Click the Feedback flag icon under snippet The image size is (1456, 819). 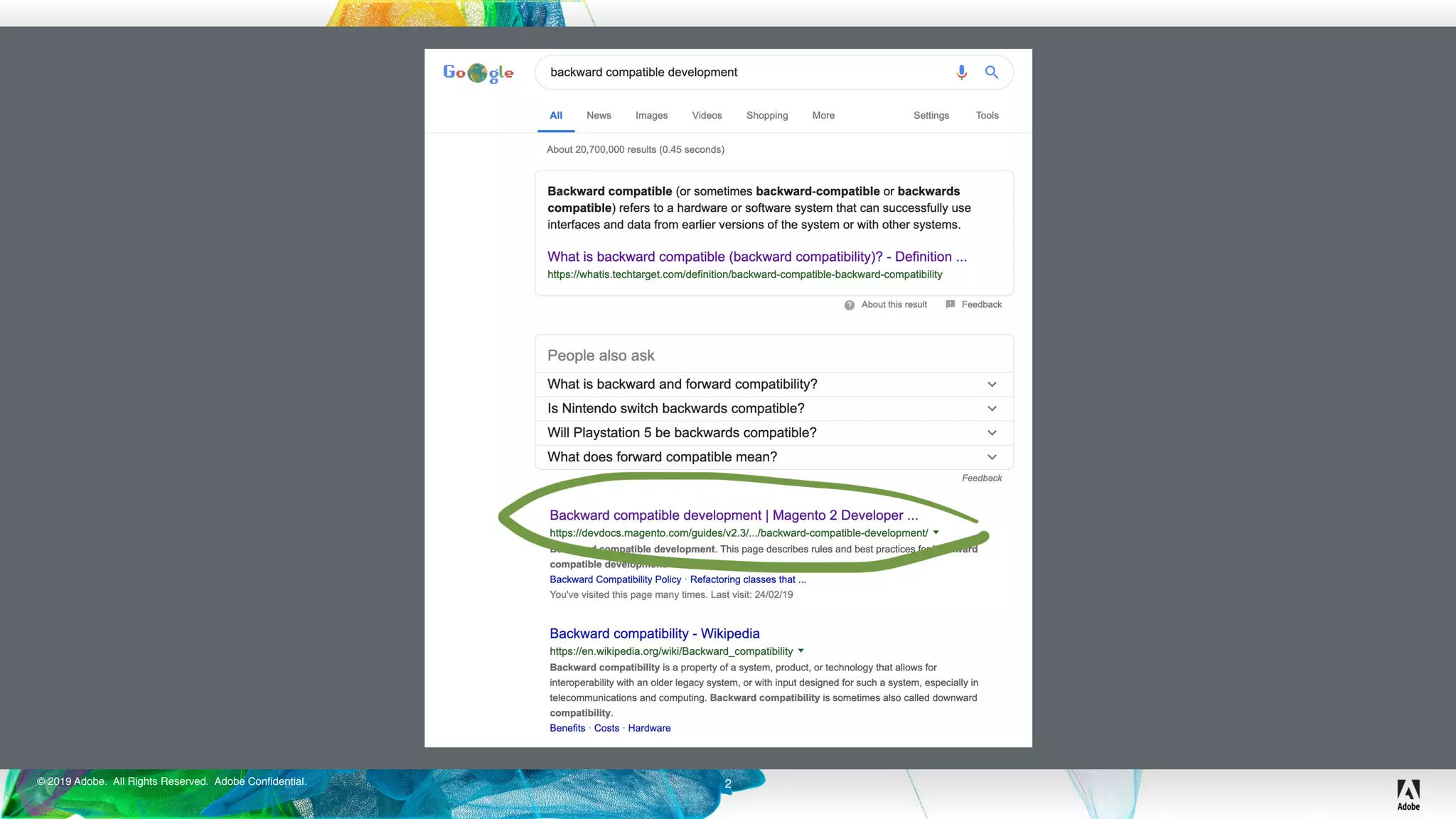click(x=951, y=304)
